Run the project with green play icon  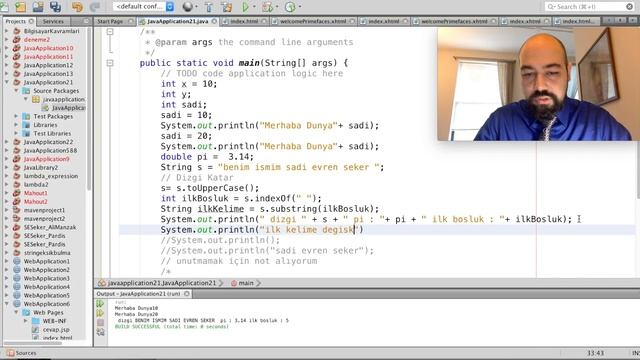click(x=245, y=7)
